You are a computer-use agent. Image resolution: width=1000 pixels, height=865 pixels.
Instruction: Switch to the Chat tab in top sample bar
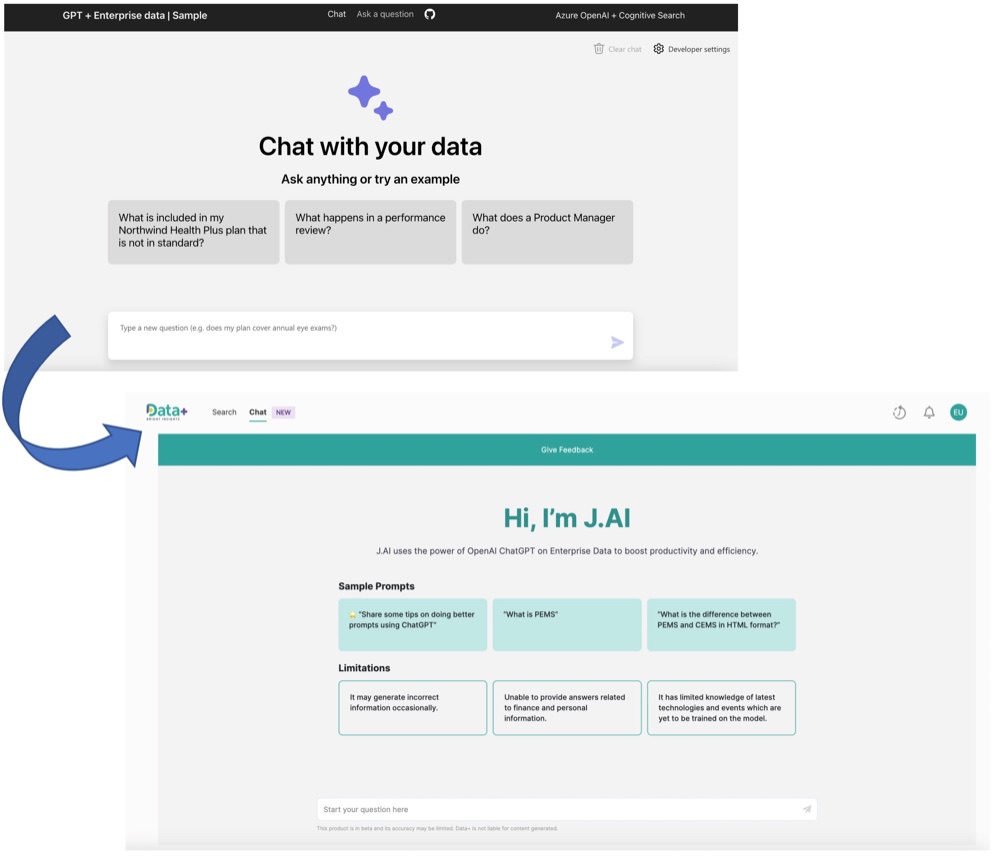tap(337, 14)
